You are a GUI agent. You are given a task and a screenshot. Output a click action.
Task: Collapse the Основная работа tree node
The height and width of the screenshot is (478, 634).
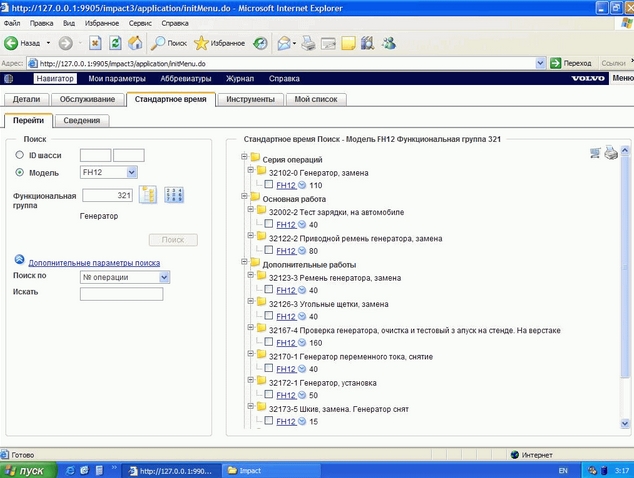[x=244, y=196]
